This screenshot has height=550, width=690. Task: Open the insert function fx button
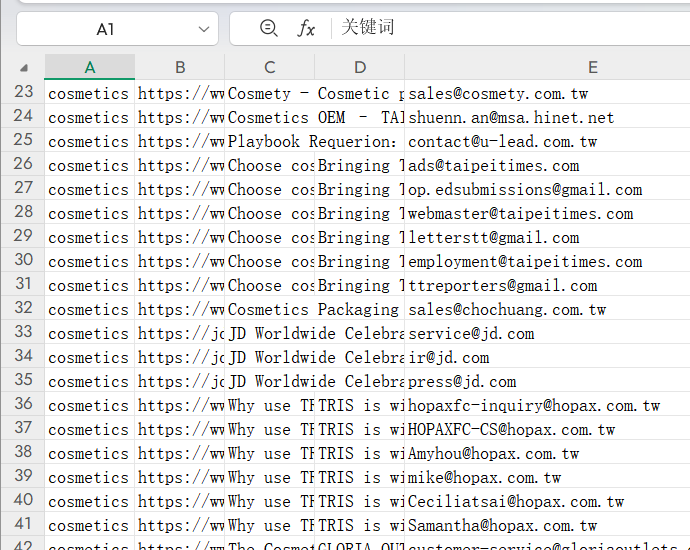tap(306, 29)
